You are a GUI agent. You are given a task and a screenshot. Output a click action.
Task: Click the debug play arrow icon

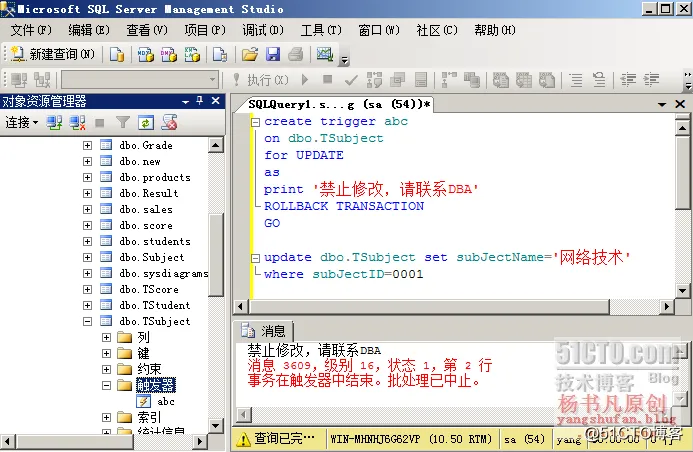click(x=305, y=80)
